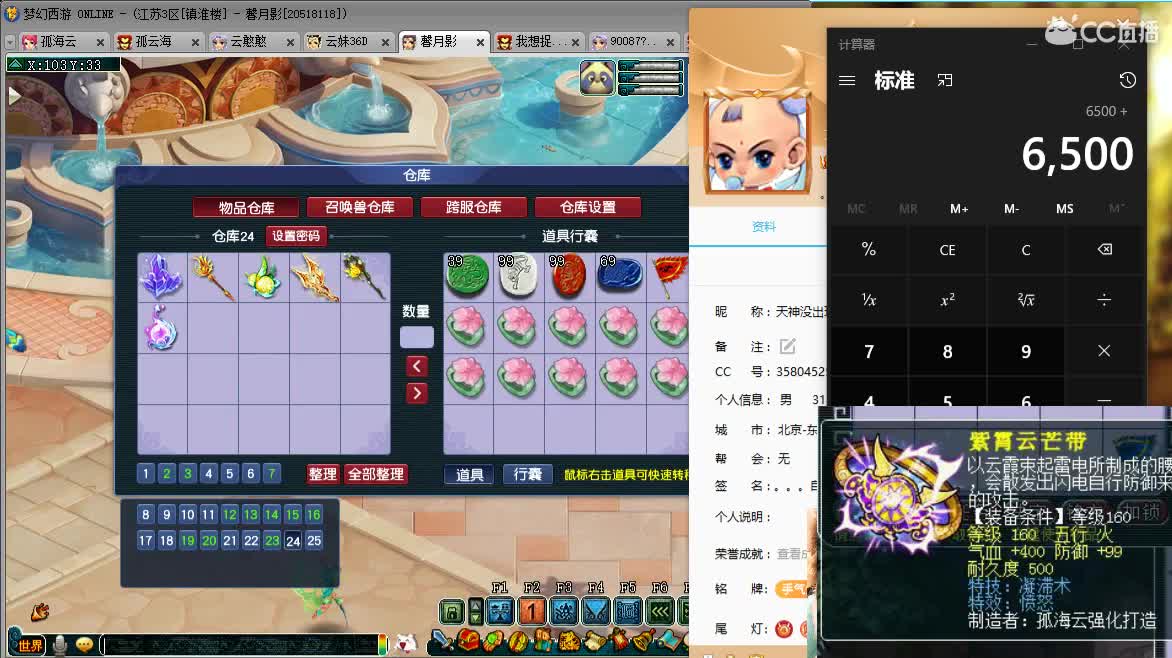The height and width of the screenshot is (658, 1172).
Task: Expand the game tab list dropdown arrow
Action: click(10, 42)
